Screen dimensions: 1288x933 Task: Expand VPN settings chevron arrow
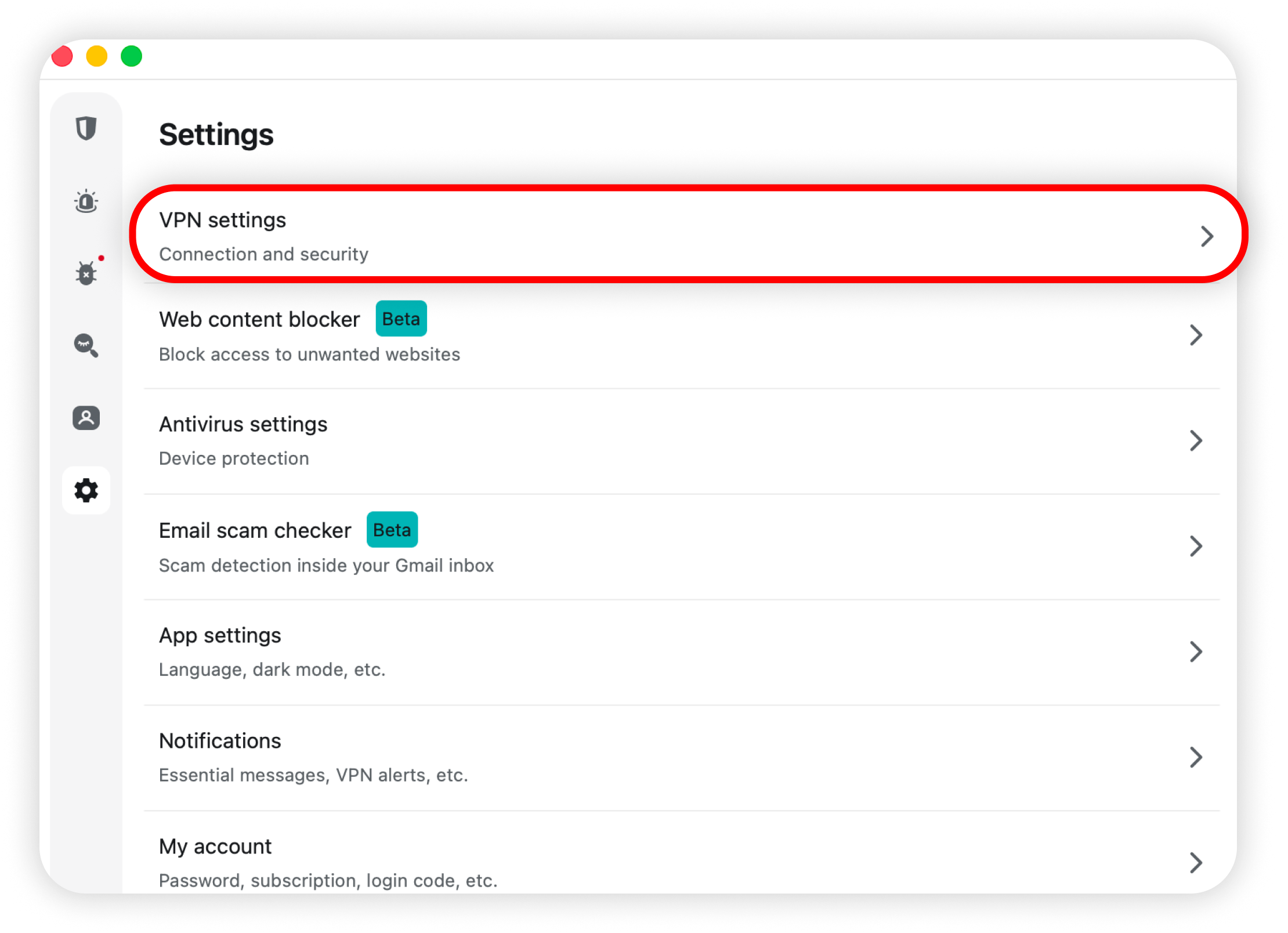pos(1207,236)
